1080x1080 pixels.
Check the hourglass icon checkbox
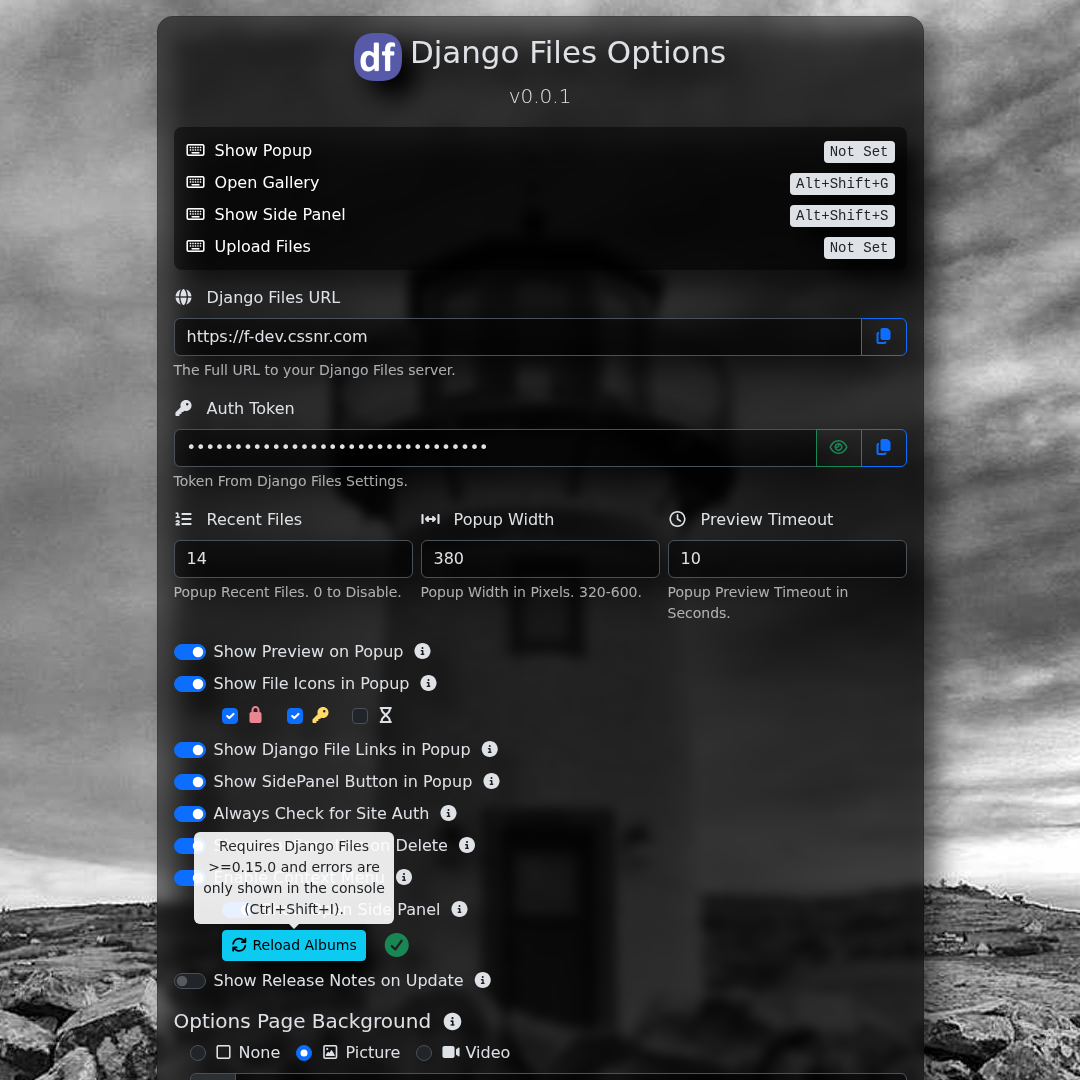pyautogui.click(x=360, y=716)
